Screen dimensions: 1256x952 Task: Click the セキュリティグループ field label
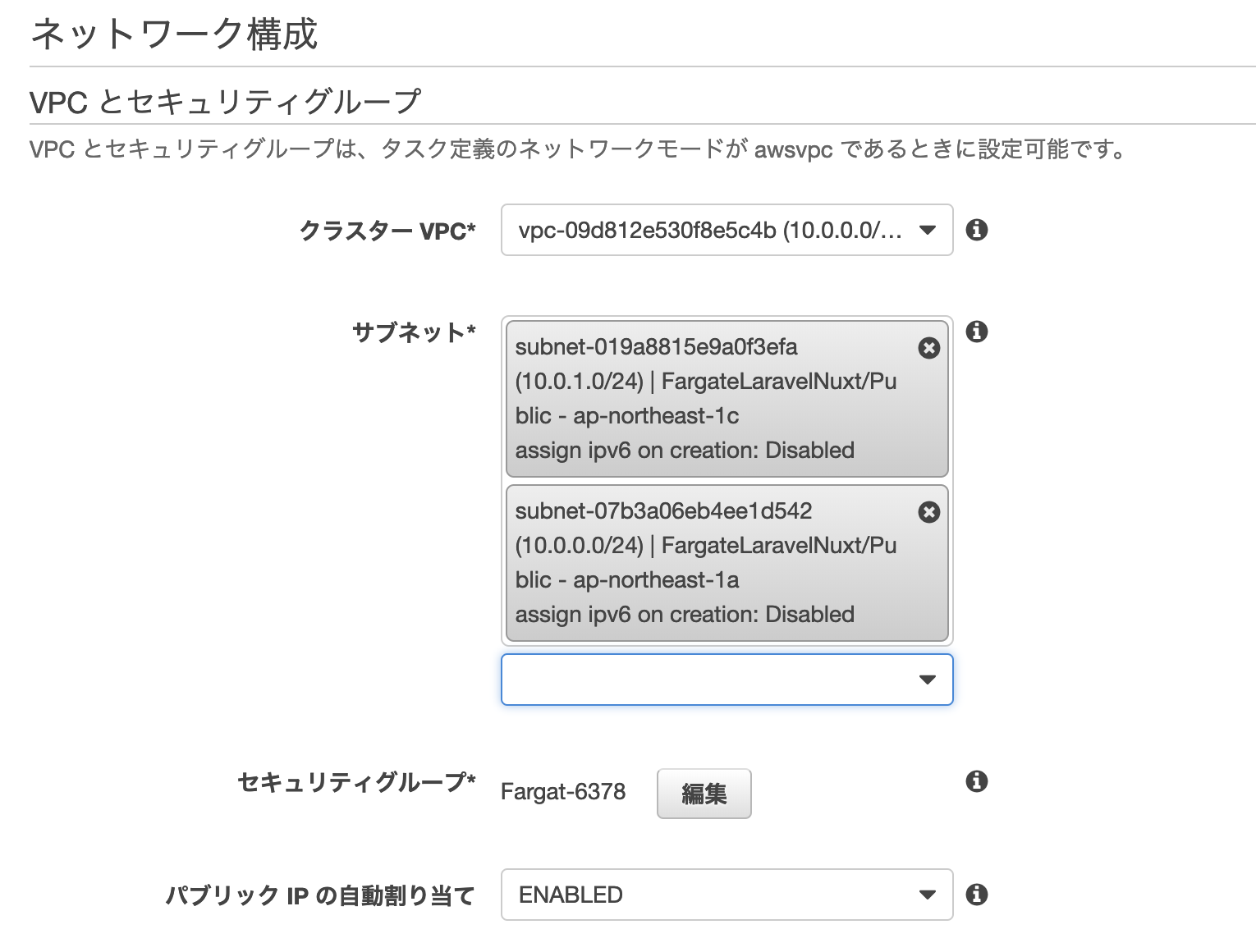(x=356, y=782)
